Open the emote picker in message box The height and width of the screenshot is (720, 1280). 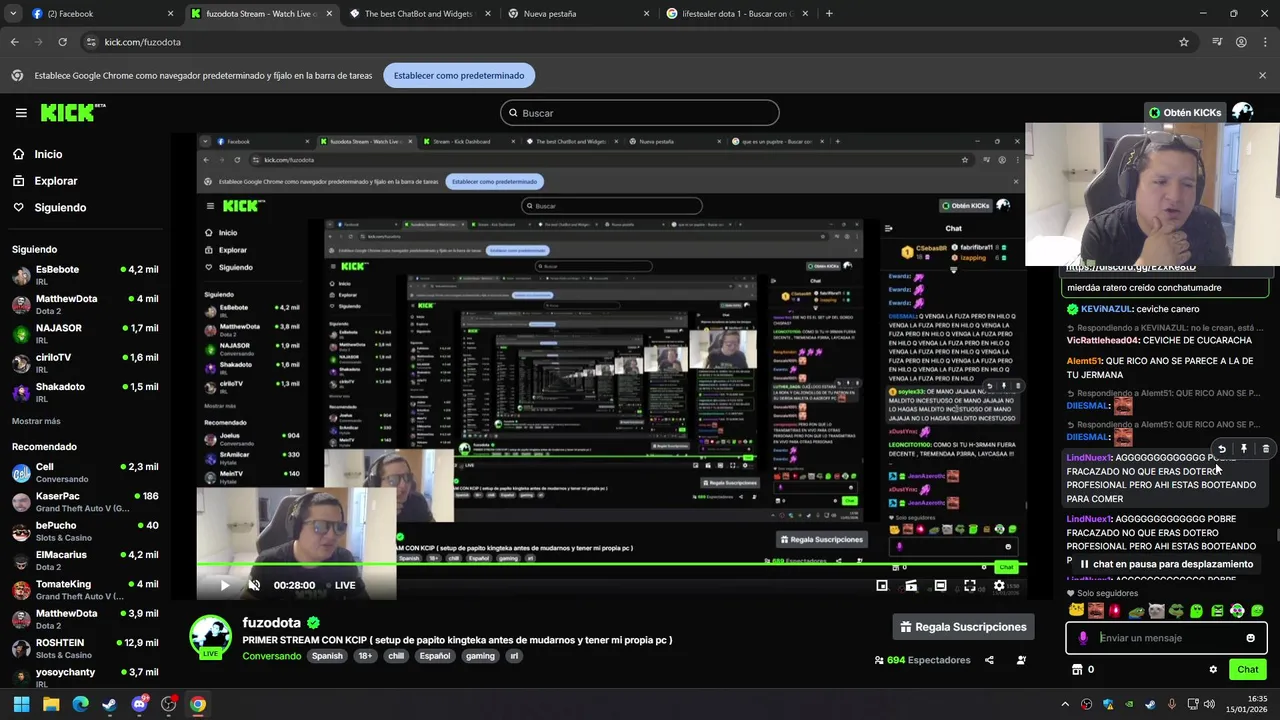1250,638
